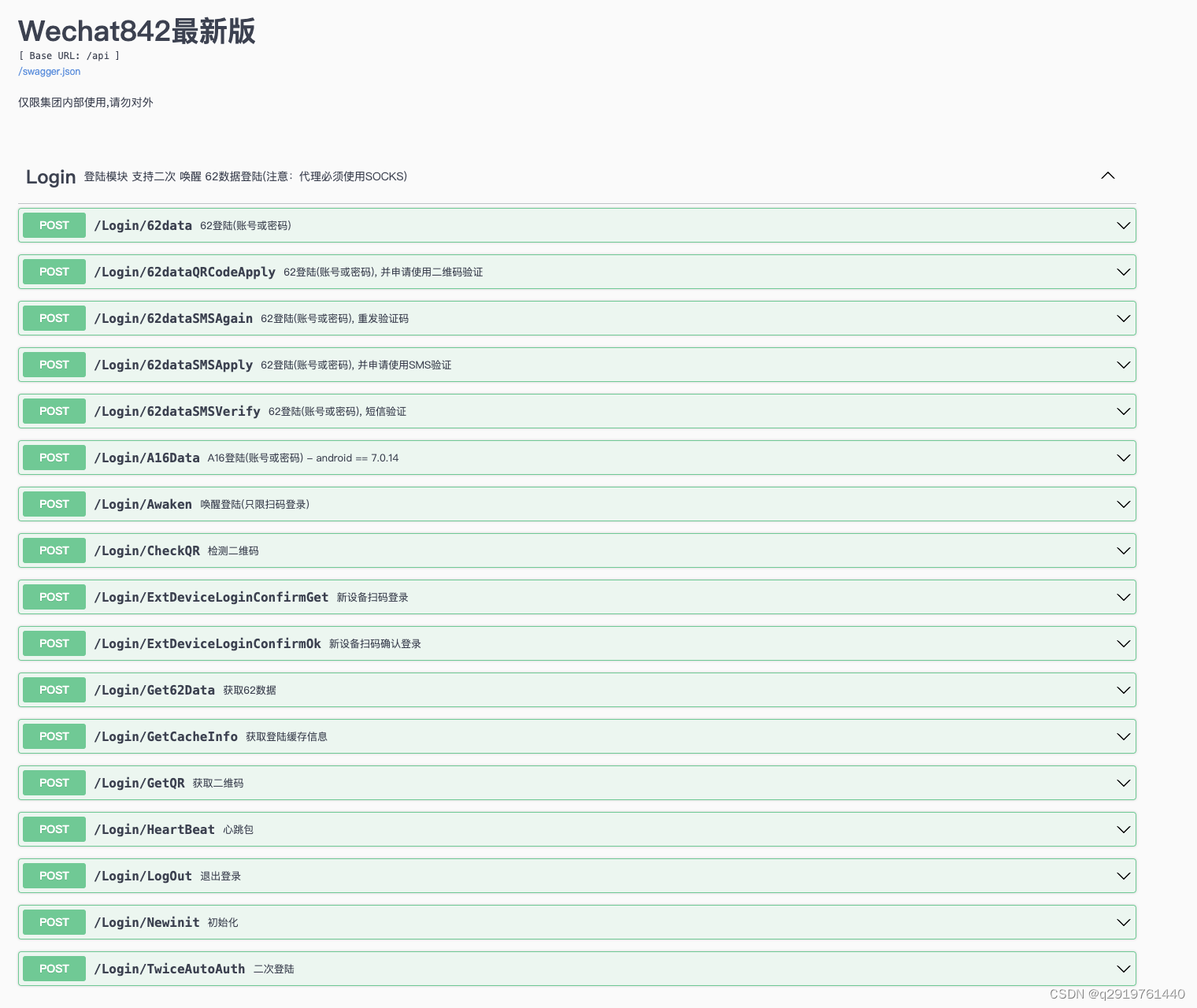The height and width of the screenshot is (1008, 1197).
Task: Expand the /Login/GetQR row chevron
Action: [x=1124, y=783]
